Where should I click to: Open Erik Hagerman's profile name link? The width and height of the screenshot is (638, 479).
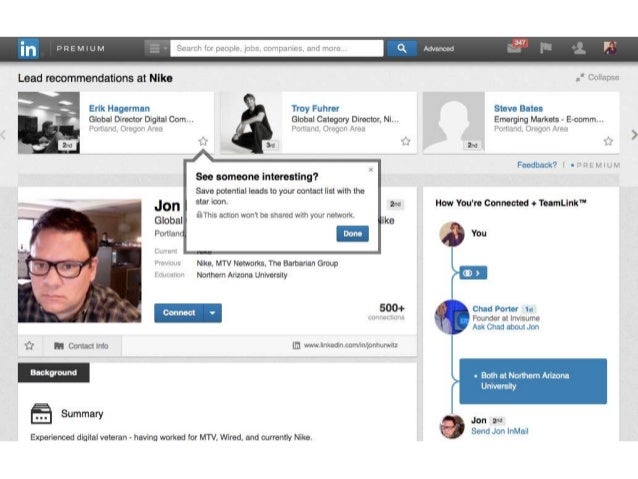(x=119, y=109)
